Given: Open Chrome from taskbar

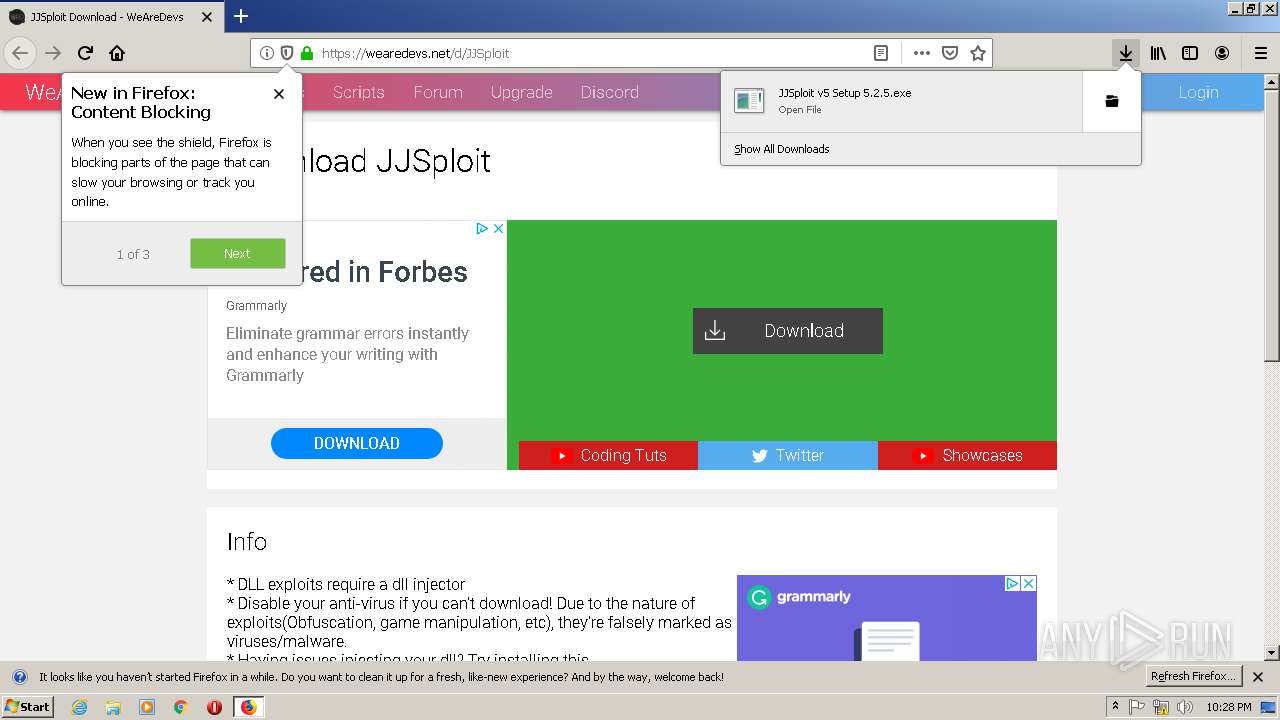Looking at the screenshot, I should 181,707.
